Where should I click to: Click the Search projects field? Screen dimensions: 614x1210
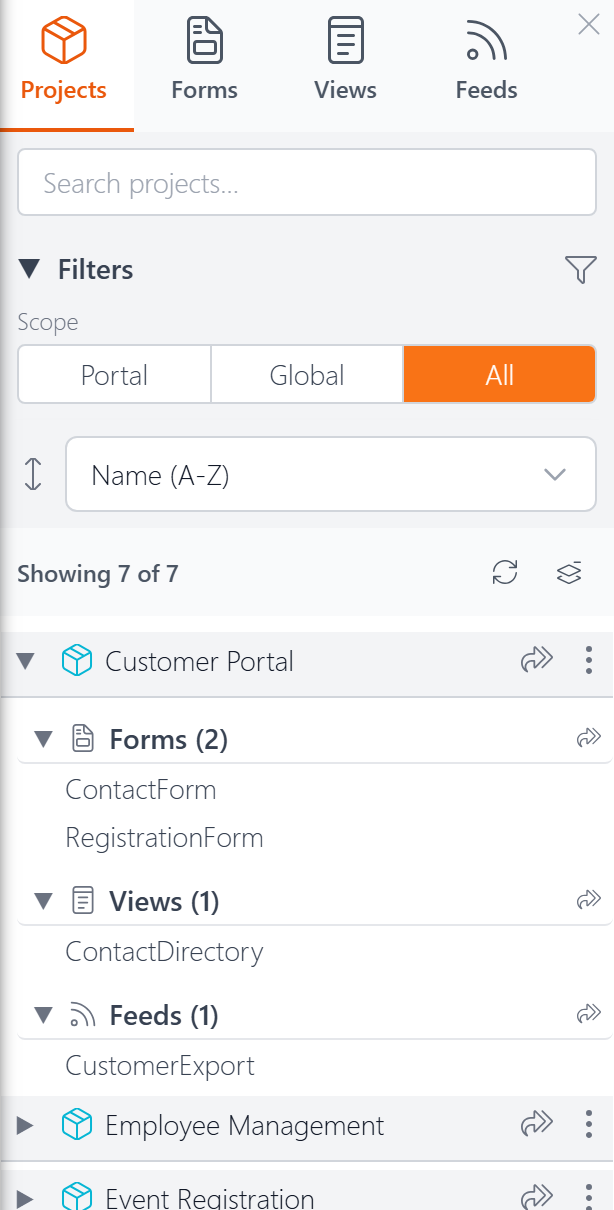click(x=307, y=182)
